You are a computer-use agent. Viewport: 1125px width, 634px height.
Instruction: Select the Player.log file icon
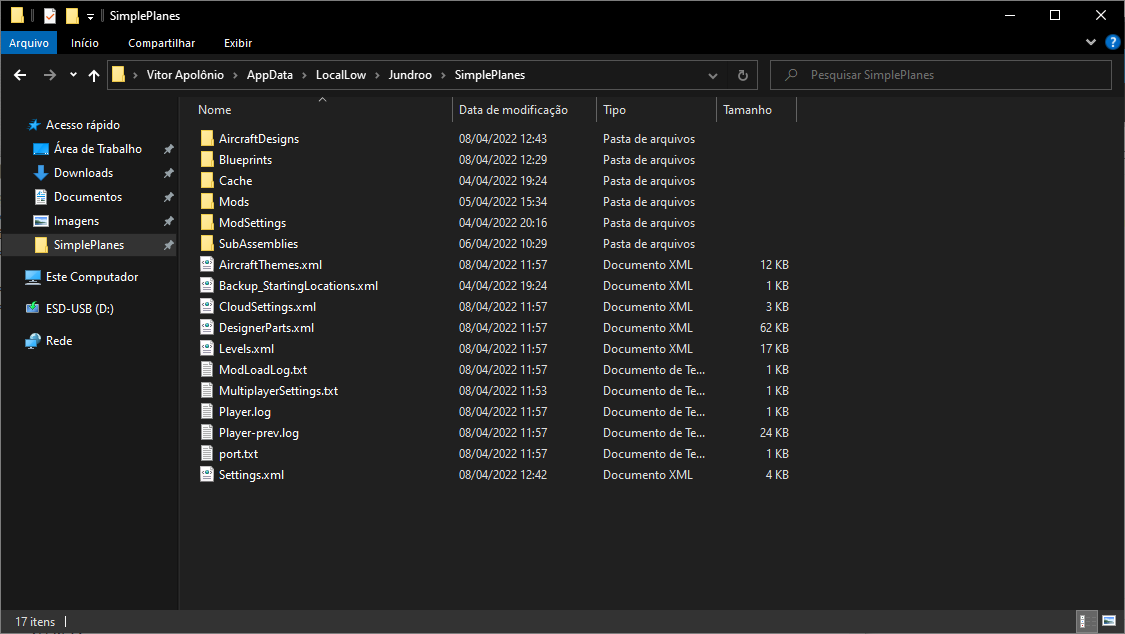pos(207,412)
